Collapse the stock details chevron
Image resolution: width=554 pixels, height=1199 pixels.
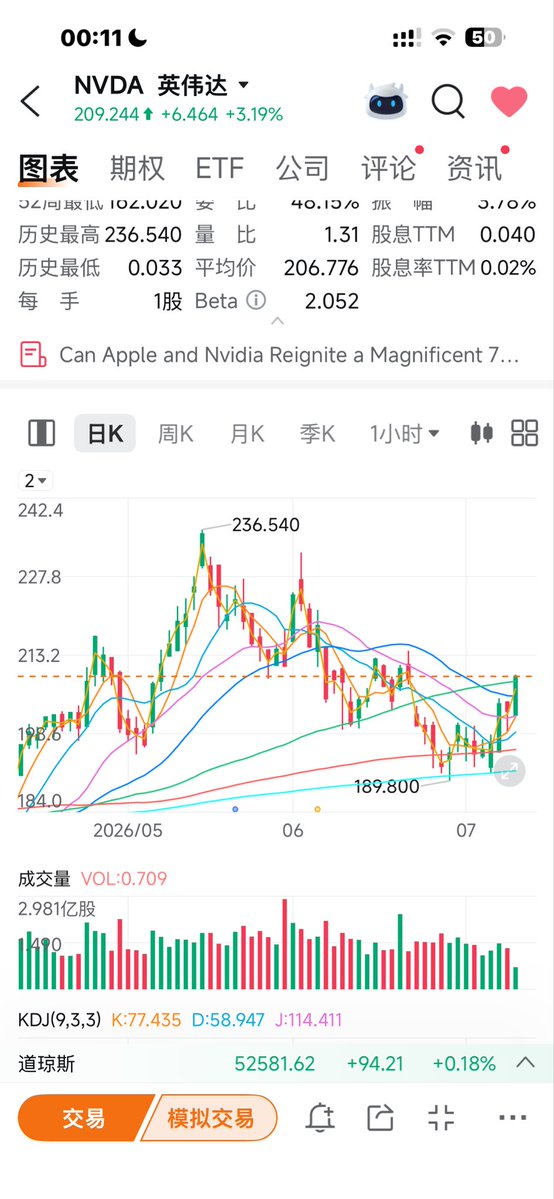pyautogui.click(x=278, y=321)
